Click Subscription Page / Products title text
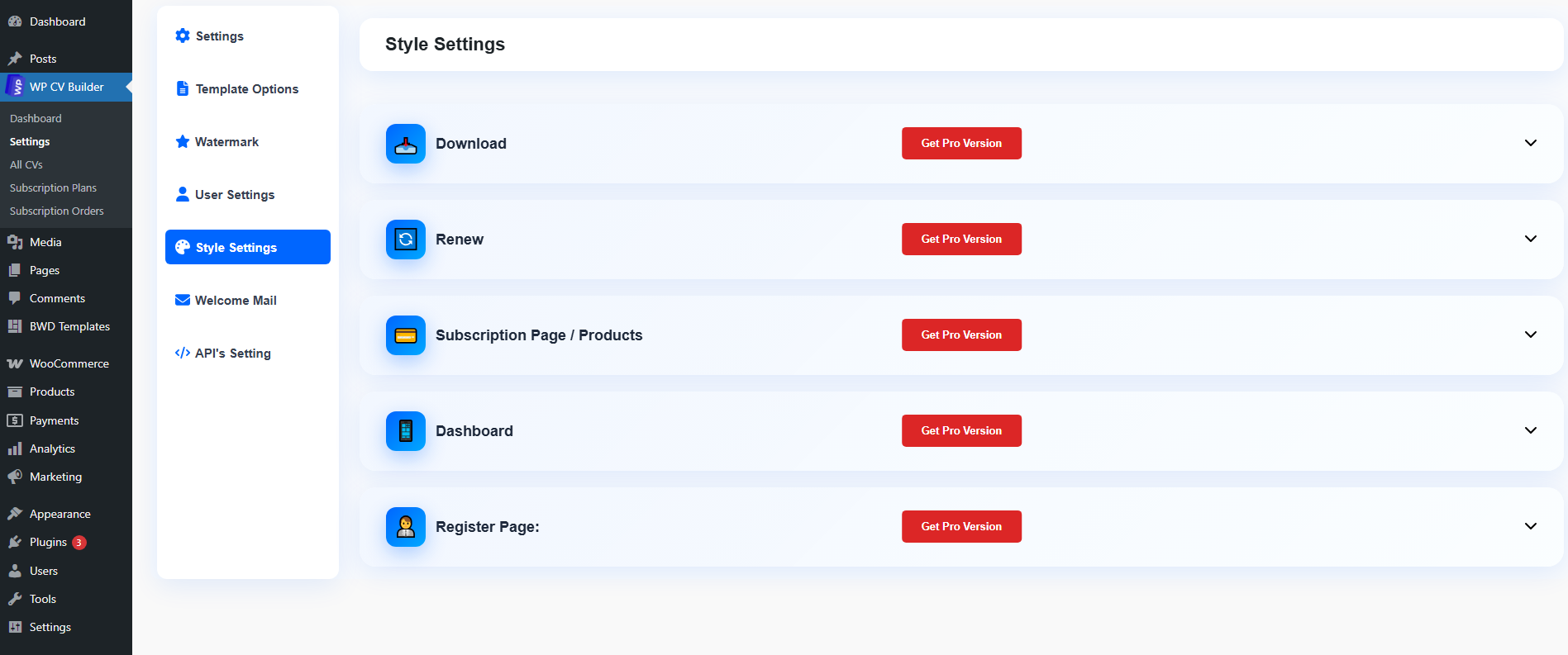1568x655 pixels. [539, 335]
